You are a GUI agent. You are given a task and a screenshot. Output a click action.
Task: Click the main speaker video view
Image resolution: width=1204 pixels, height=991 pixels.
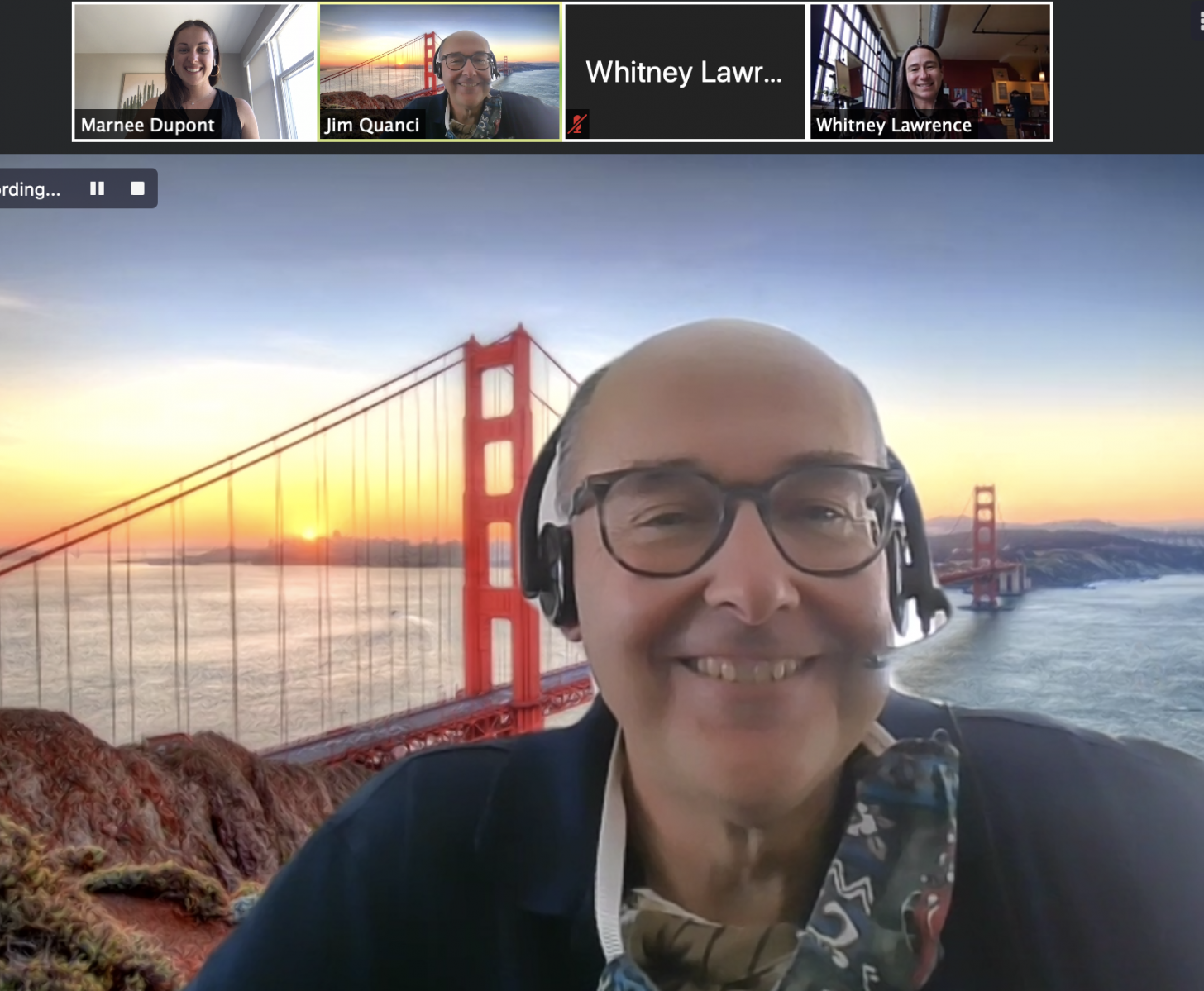(x=602, y=572)
